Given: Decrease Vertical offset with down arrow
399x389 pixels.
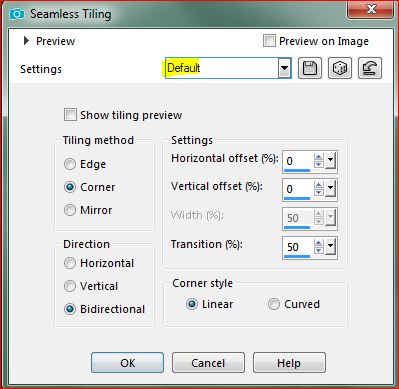Looking at the screenshot, I should coord(319,192).
